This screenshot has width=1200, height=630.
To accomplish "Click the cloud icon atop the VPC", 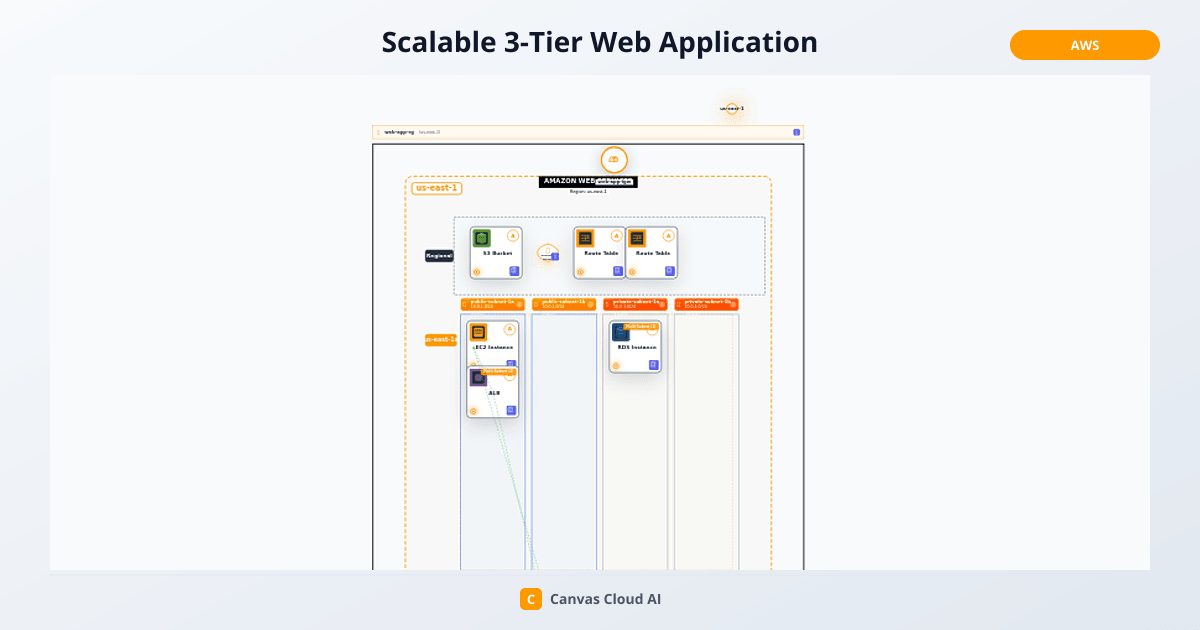I will pos(614,160).
